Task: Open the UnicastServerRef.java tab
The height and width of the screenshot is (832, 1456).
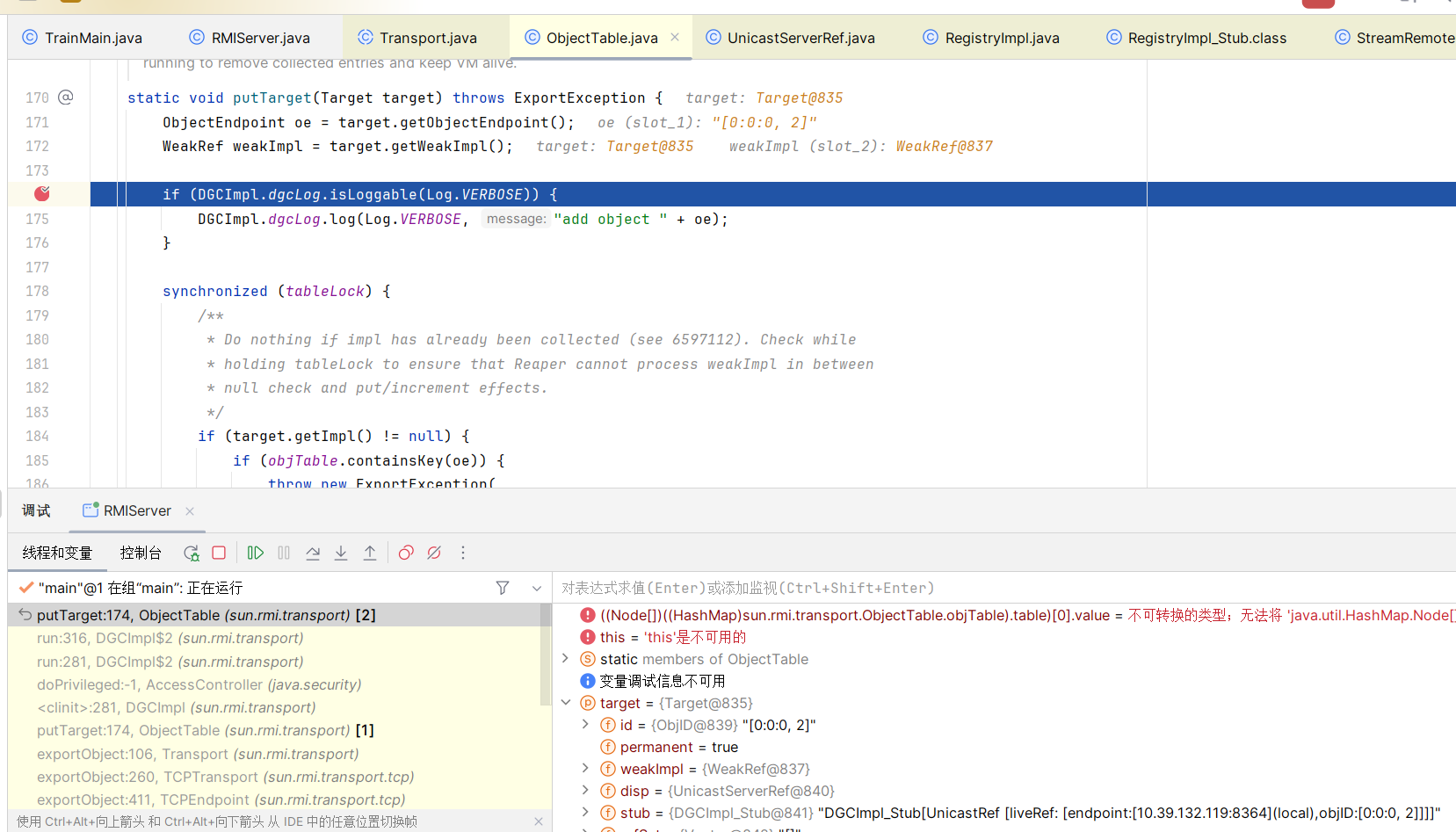Action: [x=790, y=38]
